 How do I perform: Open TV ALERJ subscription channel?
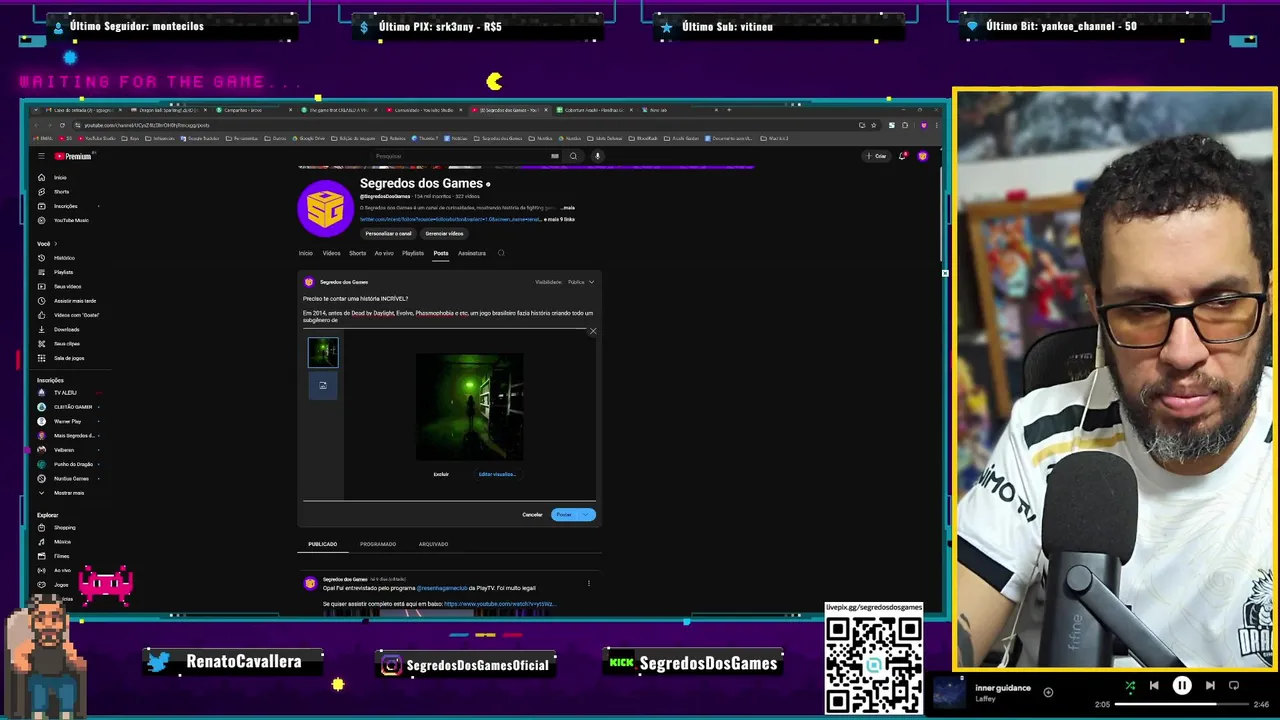(64, 393)
